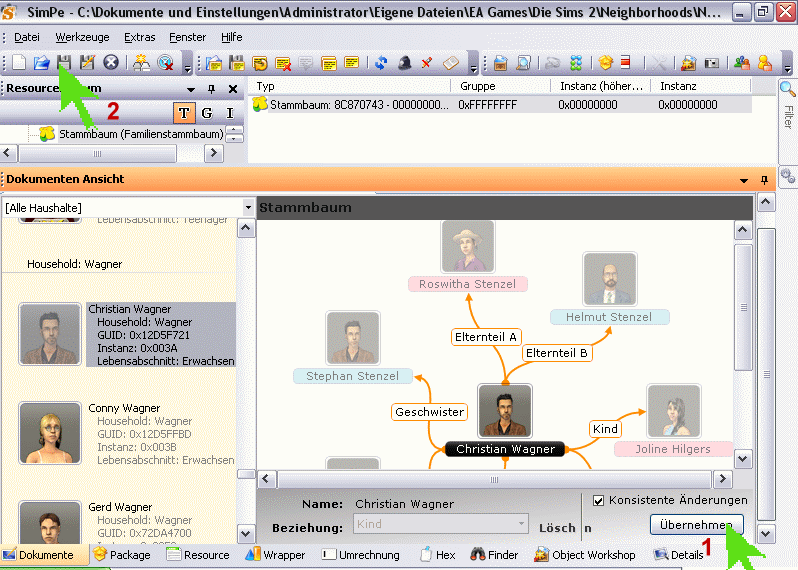Select Conny Wagner in the sim list
The image size is (798, 570).
(49, 432)
